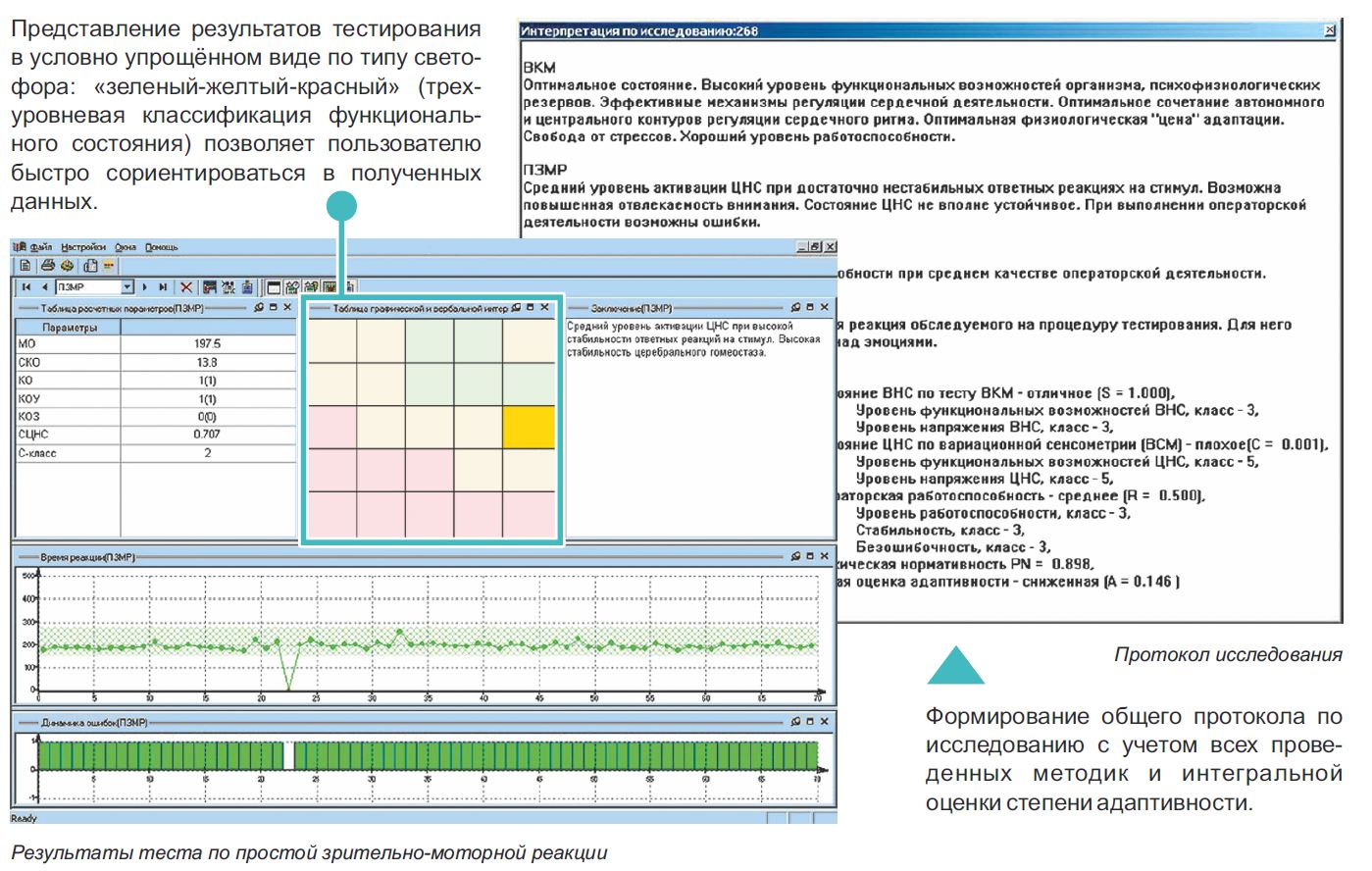
Task: Click the value 197.5 in the table
Action: pos(208,344)
